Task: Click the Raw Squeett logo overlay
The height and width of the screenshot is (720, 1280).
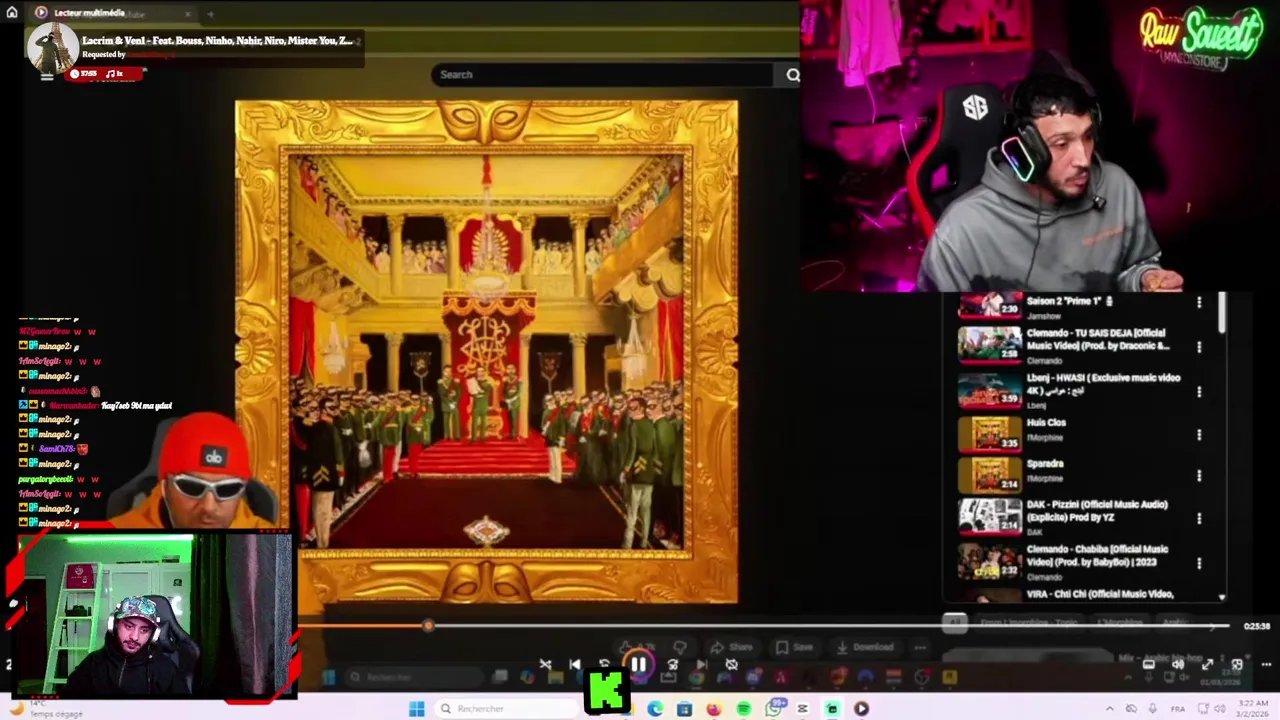Action: tap(1200, 39)
